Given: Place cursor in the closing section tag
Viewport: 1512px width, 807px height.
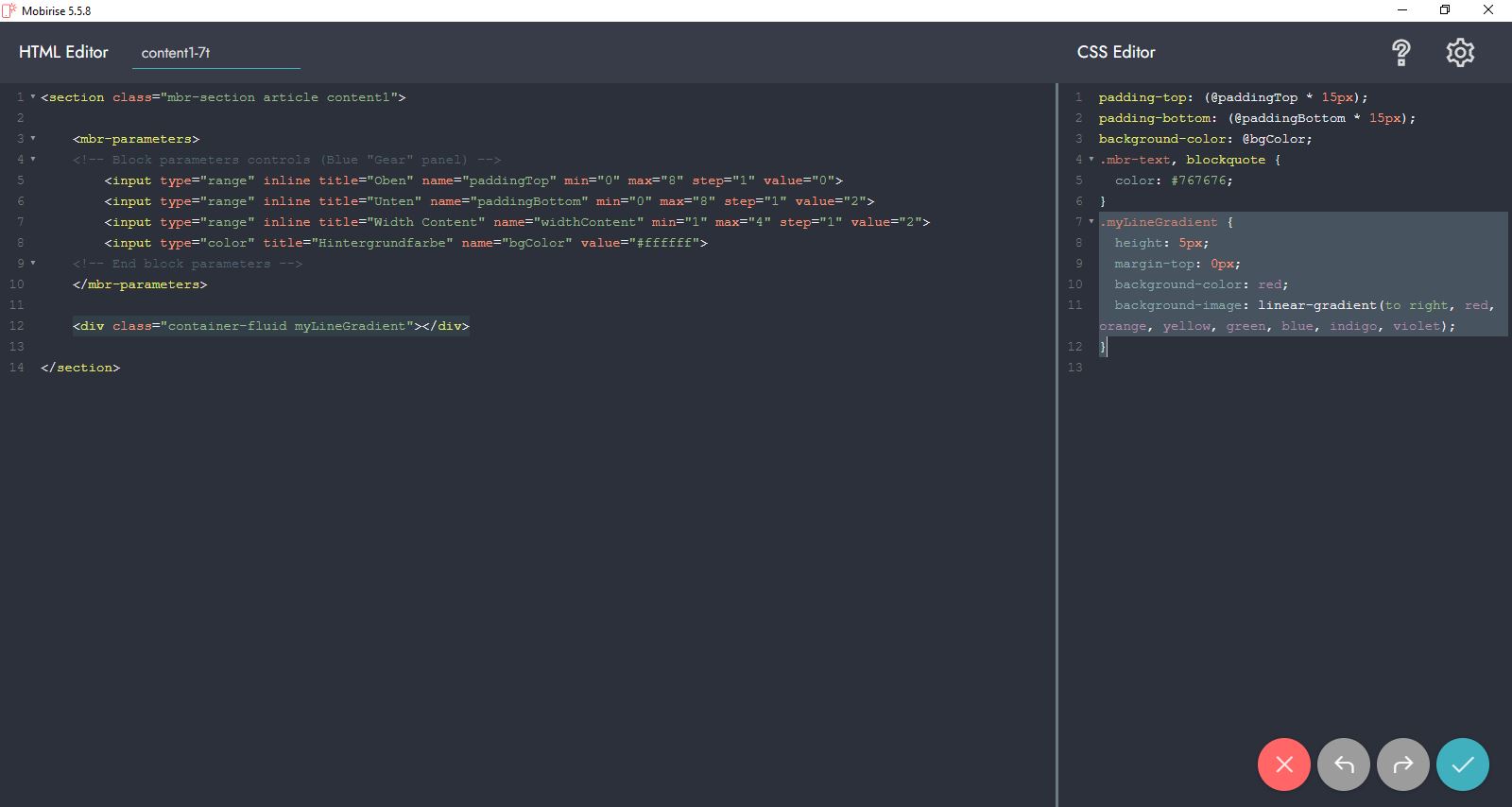Looking at the screenshot, I should [80, 368].
